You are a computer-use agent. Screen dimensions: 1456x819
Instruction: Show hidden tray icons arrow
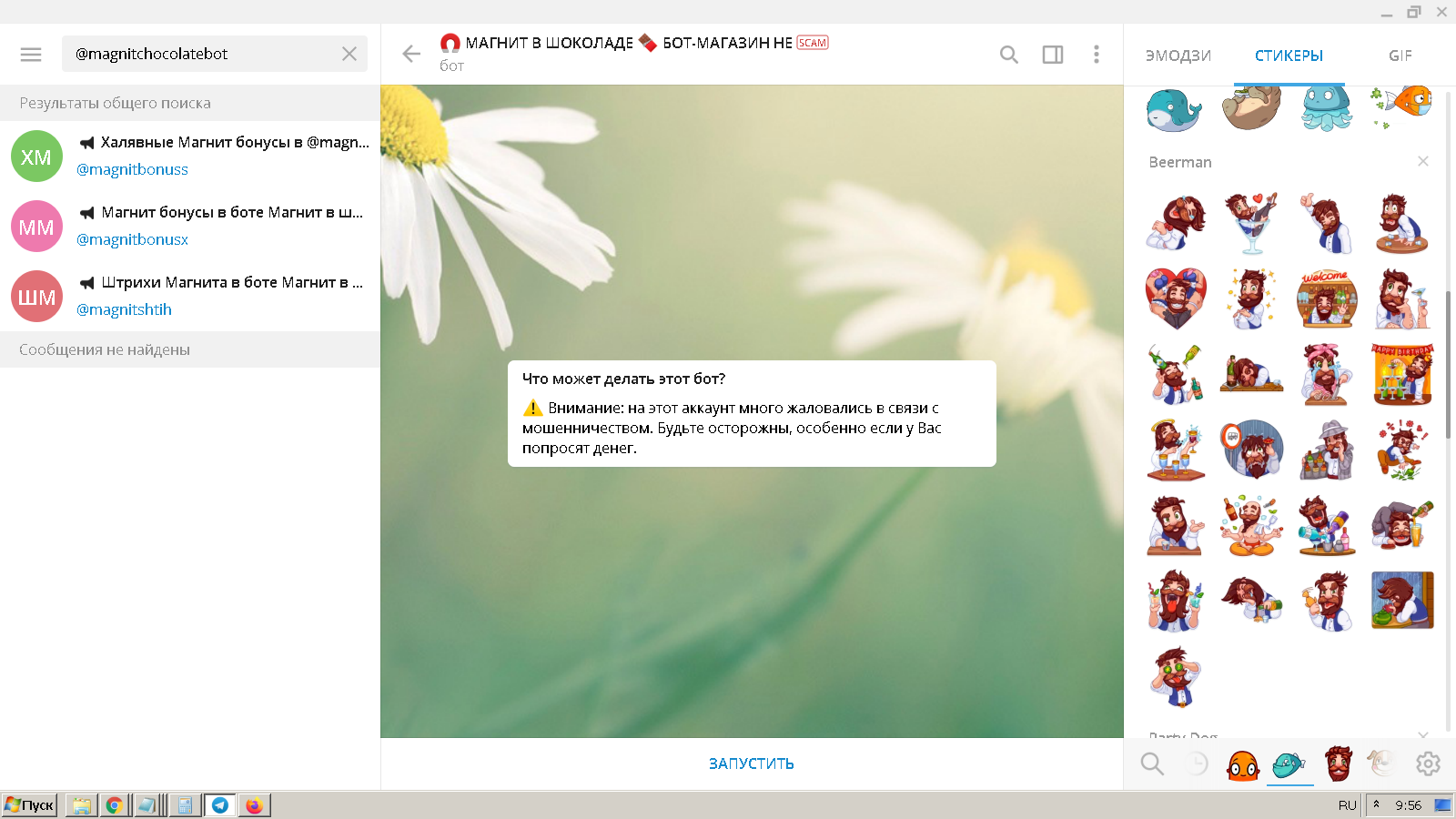click(x=1376, y=804)
